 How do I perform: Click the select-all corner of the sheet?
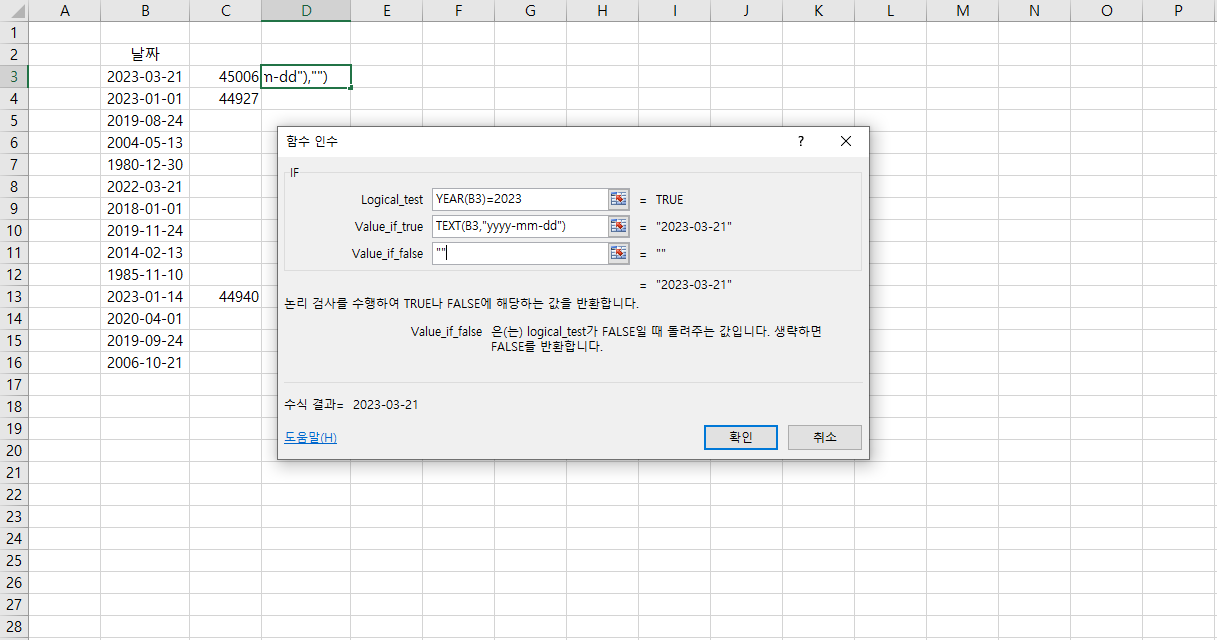coord(14,11)
